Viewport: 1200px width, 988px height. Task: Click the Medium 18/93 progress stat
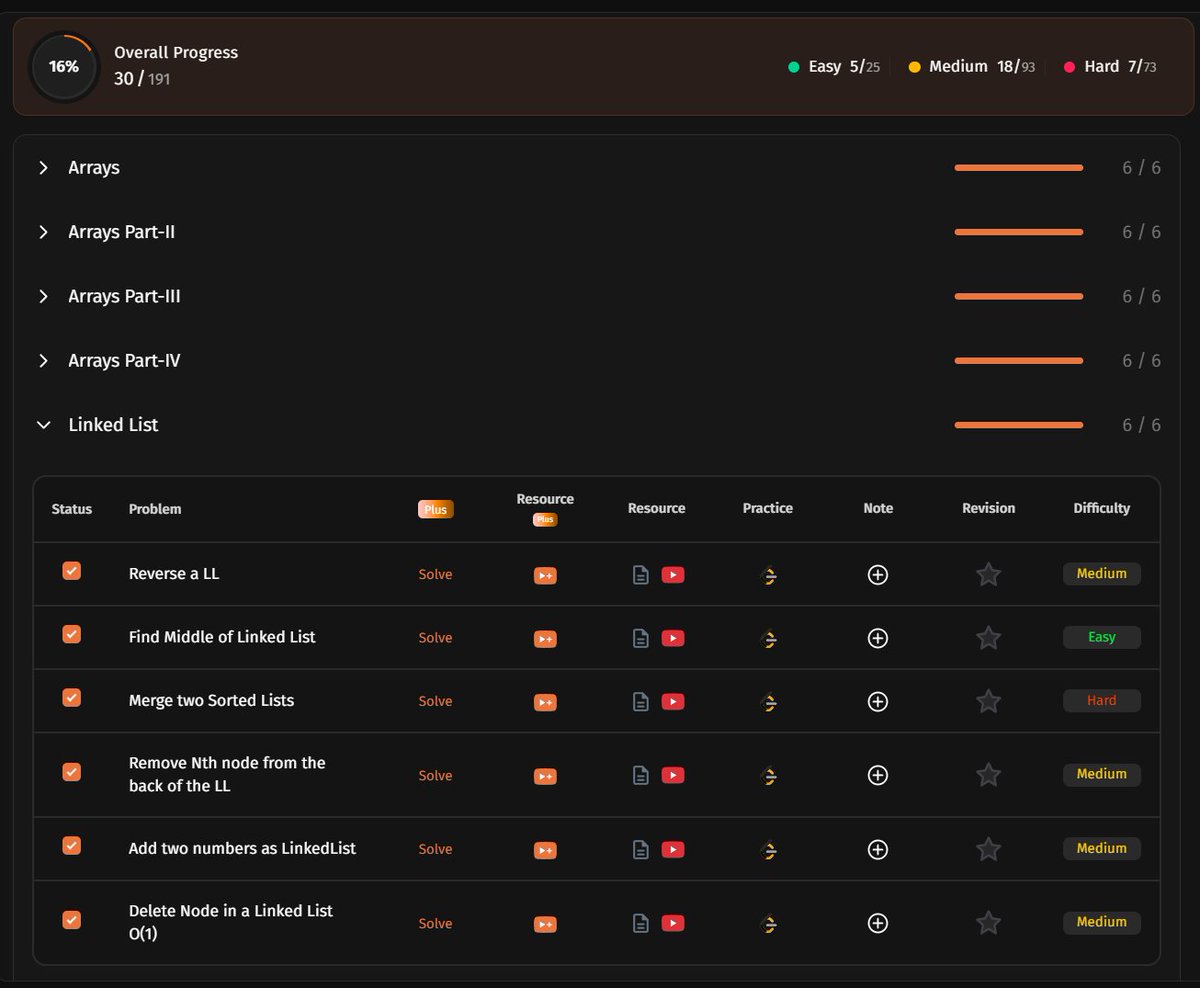click(972, 67)
